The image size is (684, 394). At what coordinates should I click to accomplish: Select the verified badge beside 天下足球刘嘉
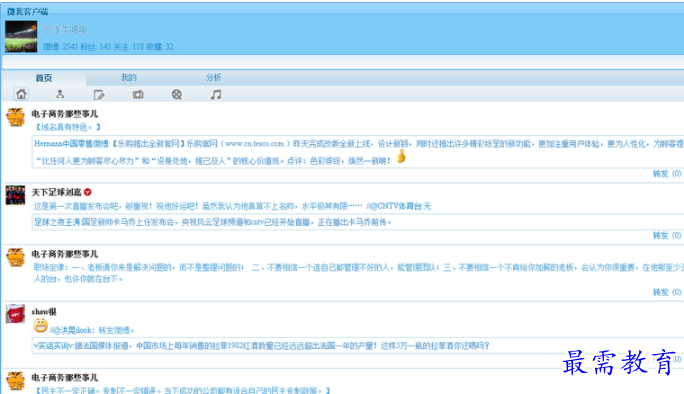click(x=87, y=192)
